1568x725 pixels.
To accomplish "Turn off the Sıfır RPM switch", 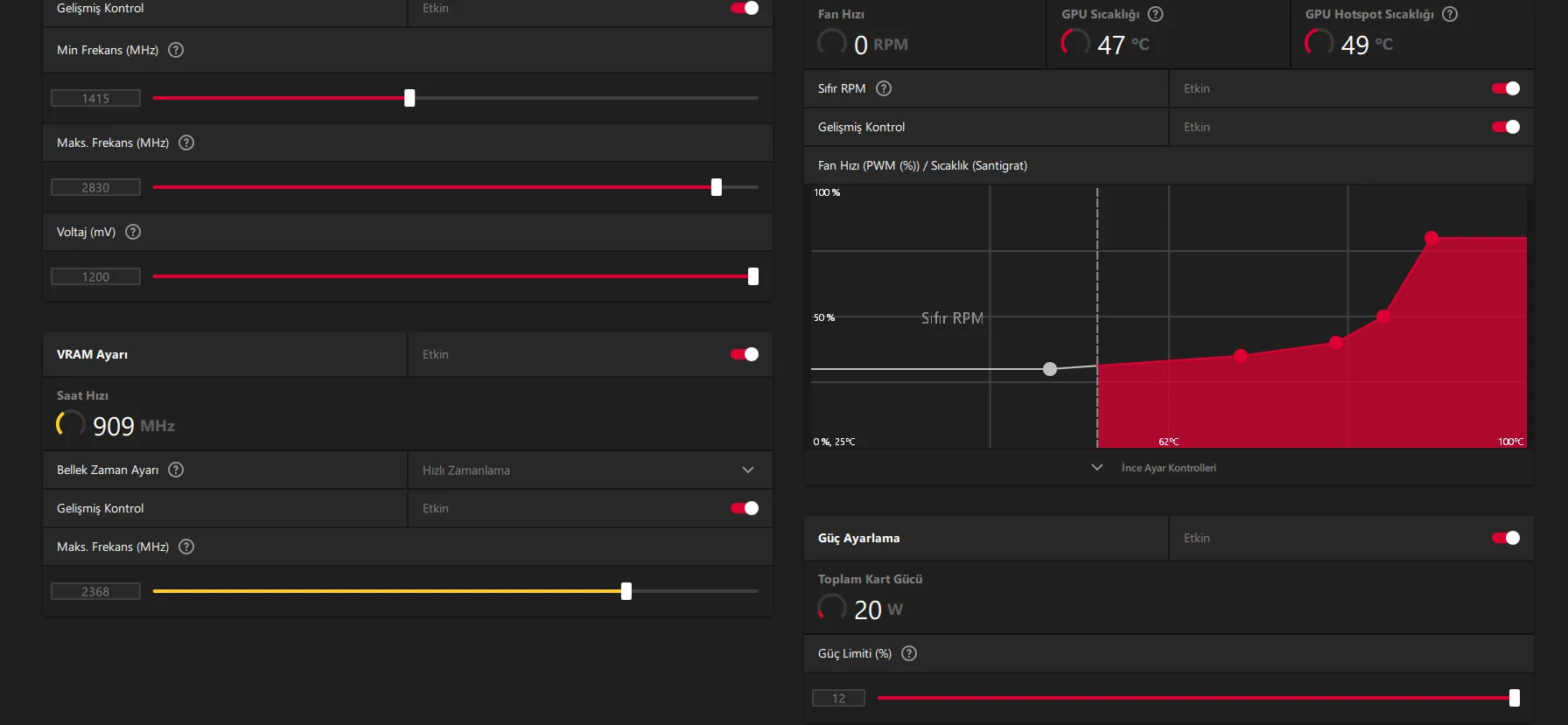I will tap(1506, 88).
